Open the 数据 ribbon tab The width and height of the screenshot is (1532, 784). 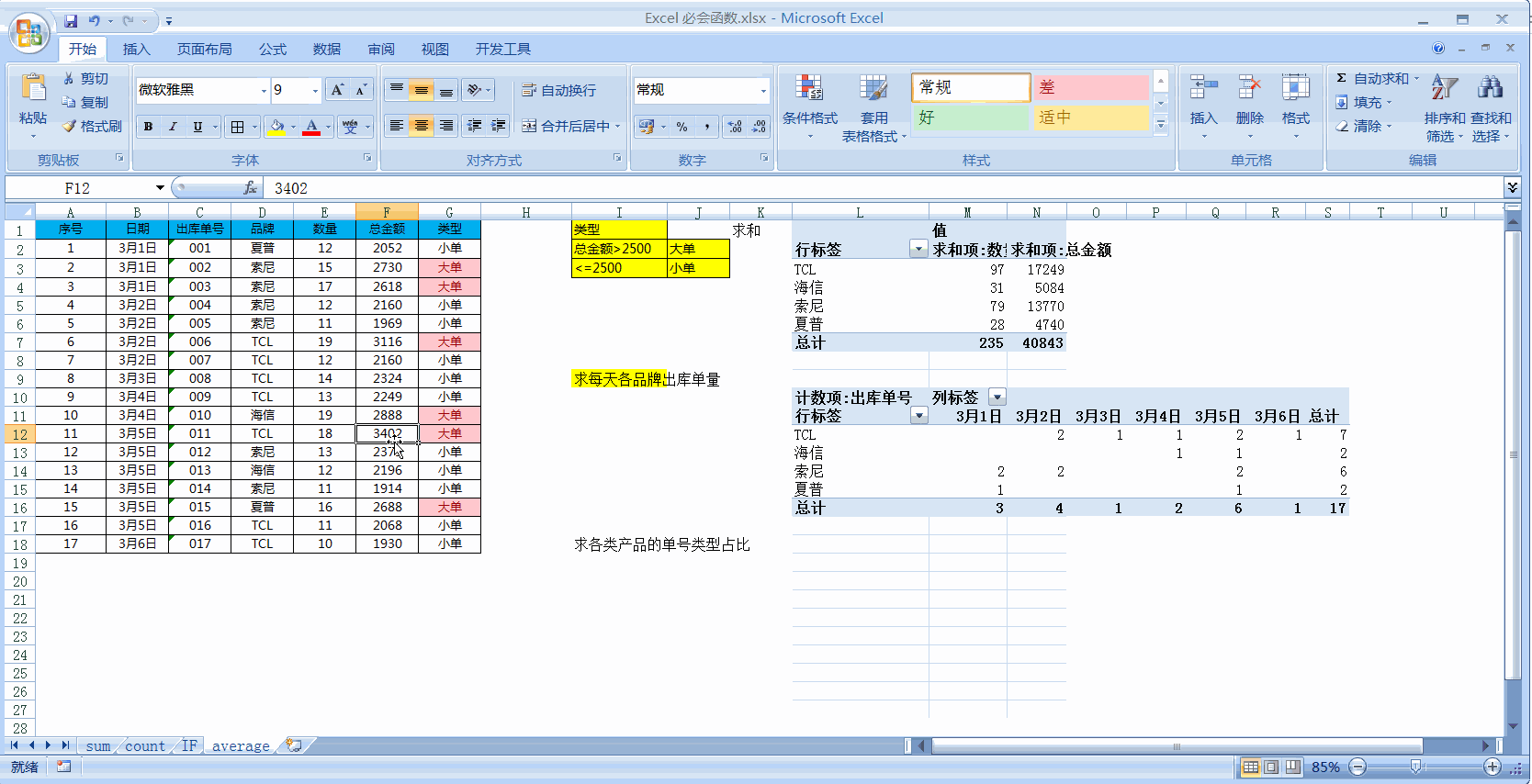(x=326, y=49)
